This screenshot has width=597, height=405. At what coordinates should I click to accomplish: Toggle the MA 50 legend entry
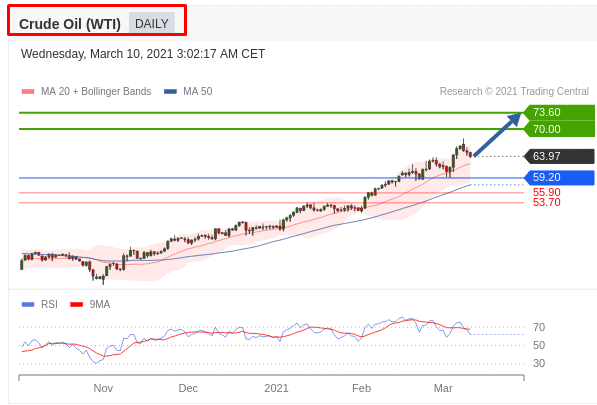pos(188,91)
